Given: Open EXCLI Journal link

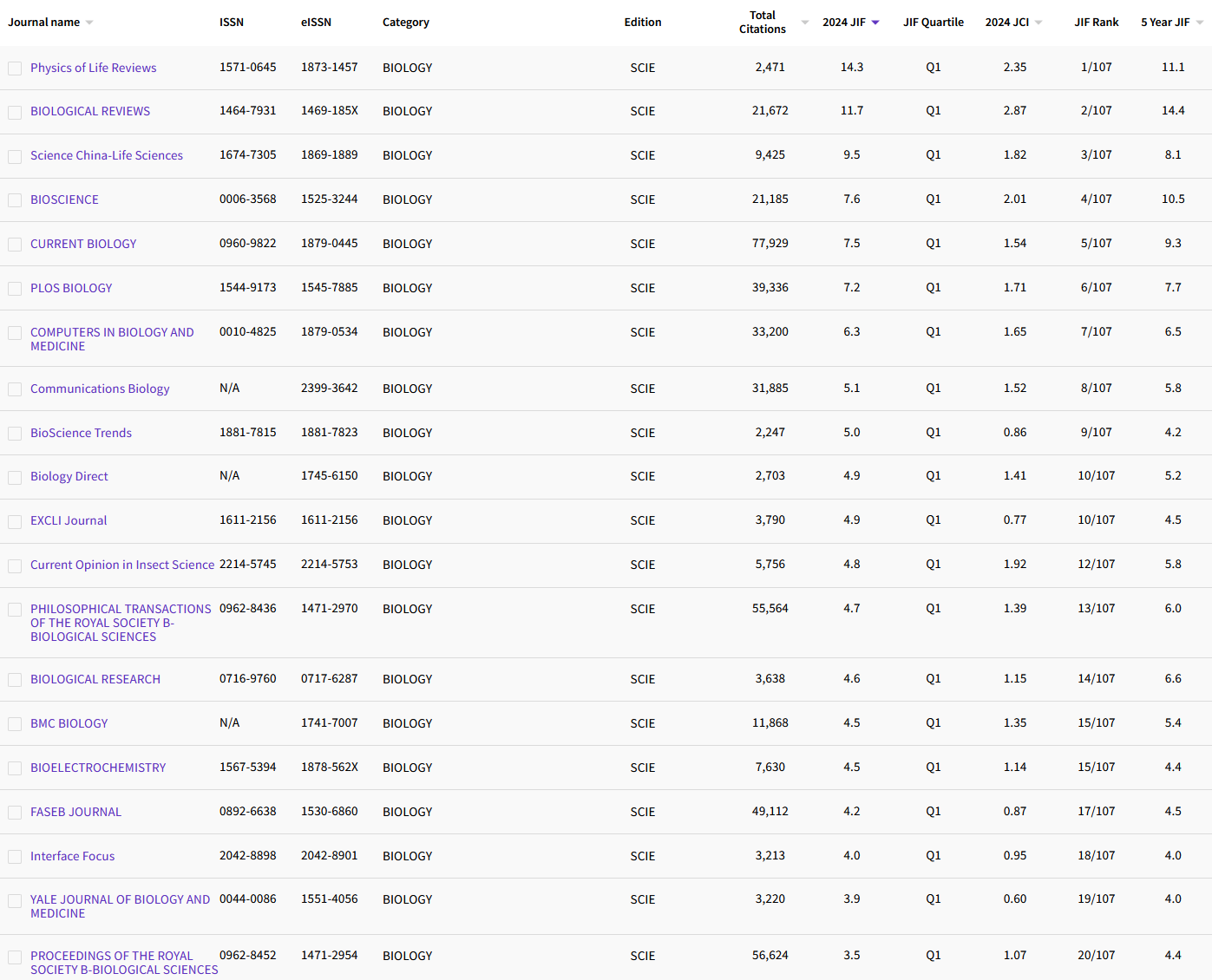Looking at the screenshot, I should (x=69, y=520).
